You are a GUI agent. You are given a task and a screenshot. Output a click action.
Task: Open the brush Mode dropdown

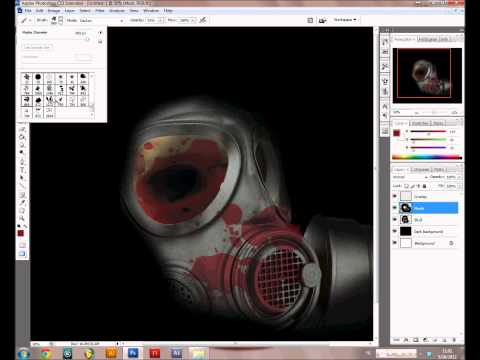coord(102,20)
